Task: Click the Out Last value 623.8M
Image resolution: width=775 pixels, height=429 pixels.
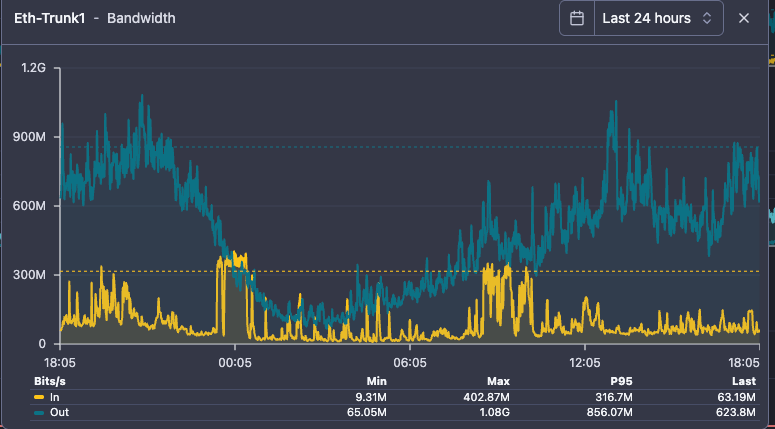Action: click(736, 412)
